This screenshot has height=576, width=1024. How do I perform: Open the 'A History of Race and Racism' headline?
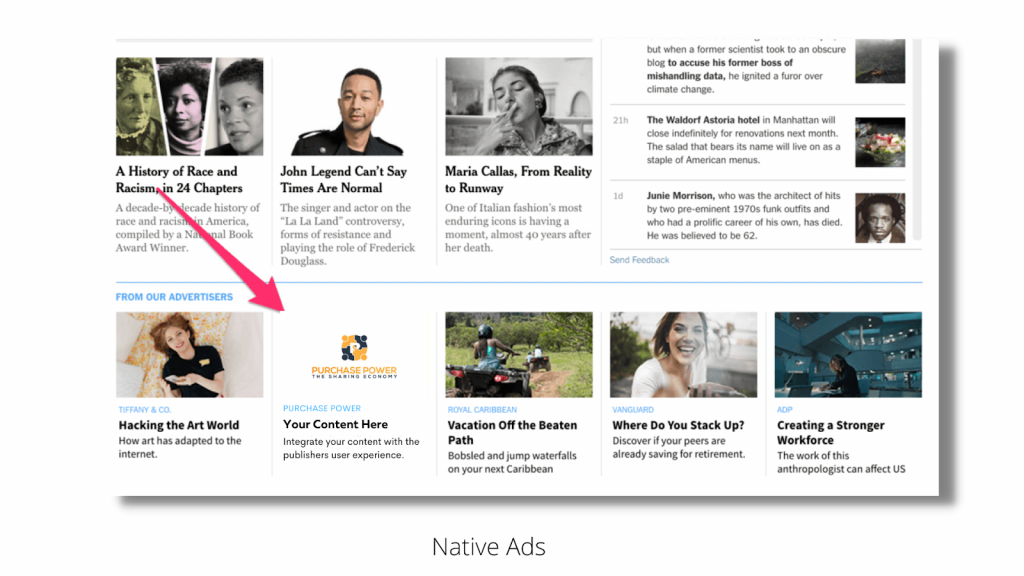pyautogui.click(x=179, y=180)
